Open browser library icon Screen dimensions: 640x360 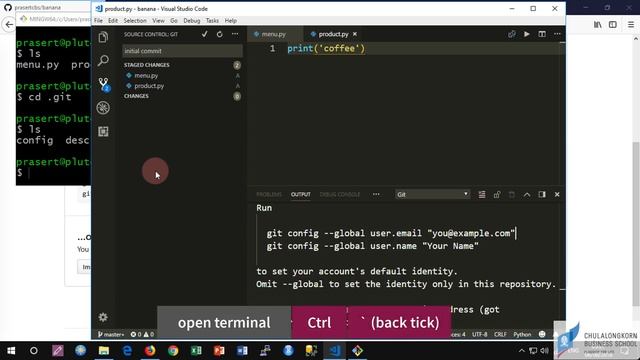(x=598, y=24)
